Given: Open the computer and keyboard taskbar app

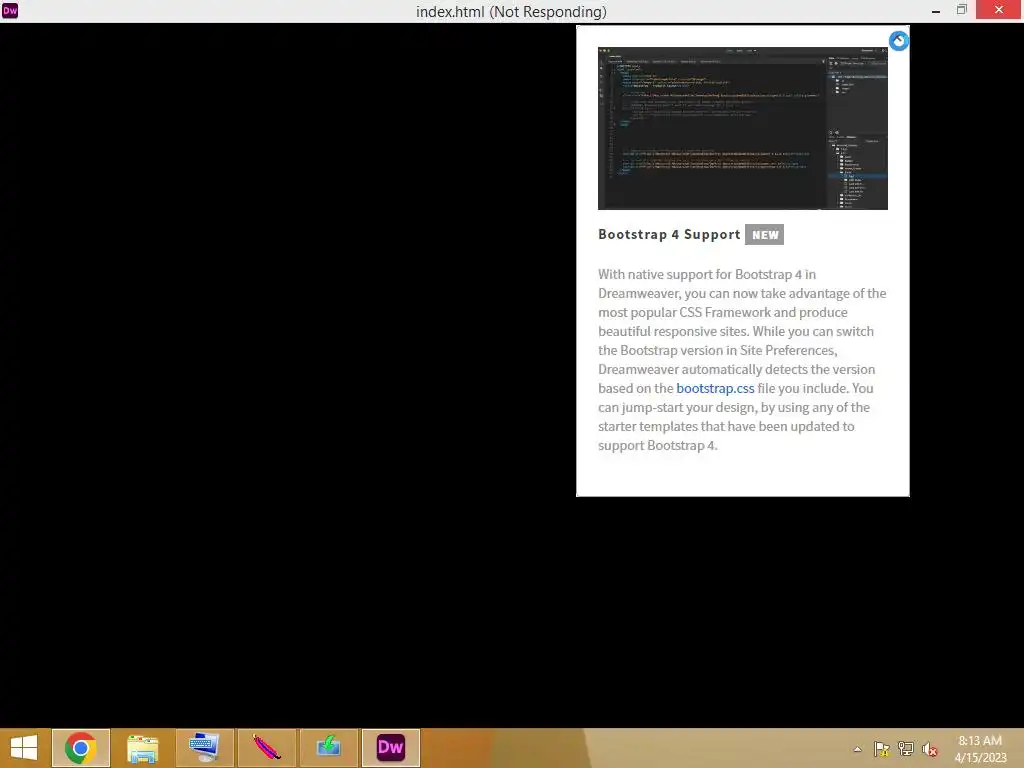Looking at the screenshot, I should coord(204,748).
